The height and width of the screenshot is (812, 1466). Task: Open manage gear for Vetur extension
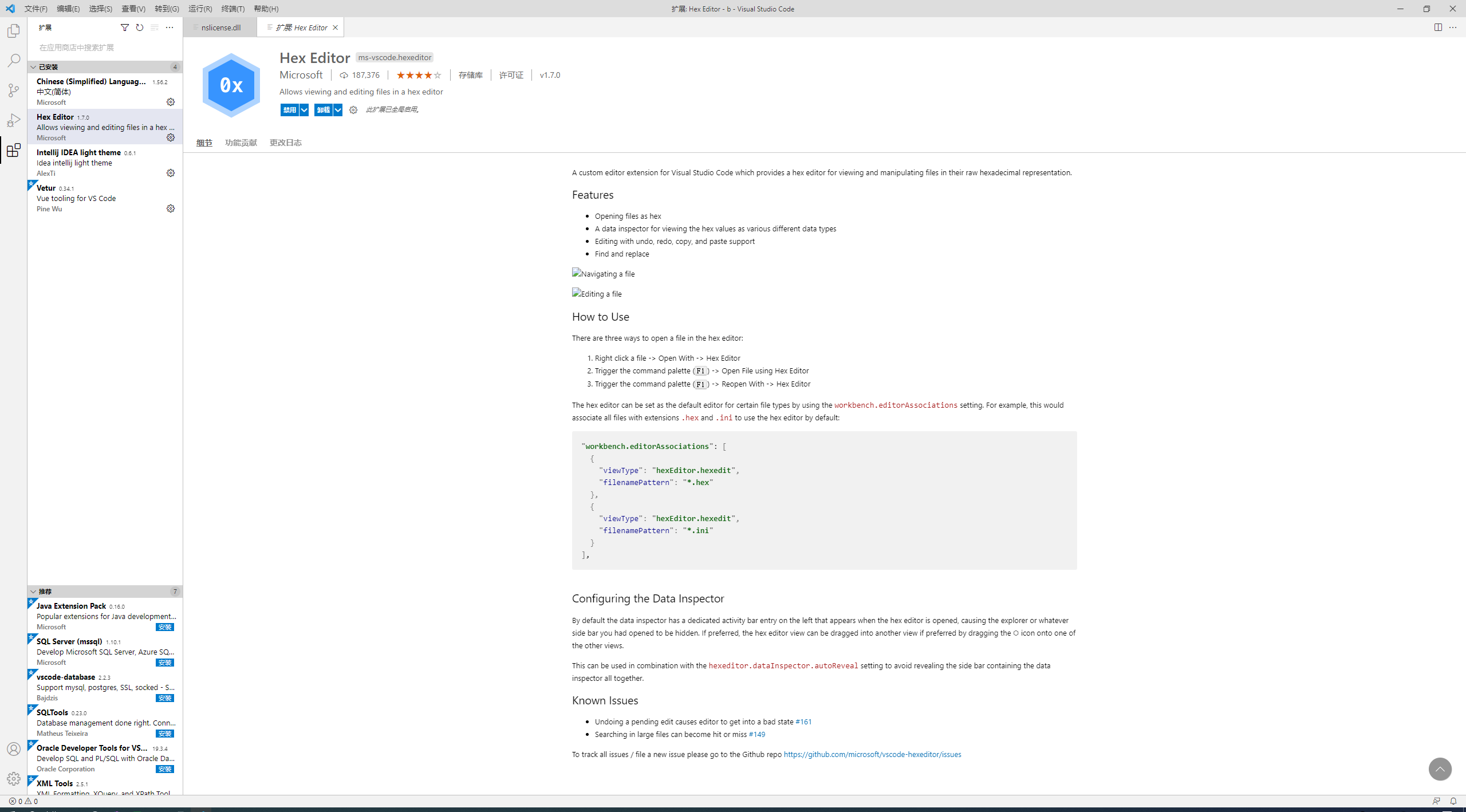pyautogui.click(x=171, y=208)
